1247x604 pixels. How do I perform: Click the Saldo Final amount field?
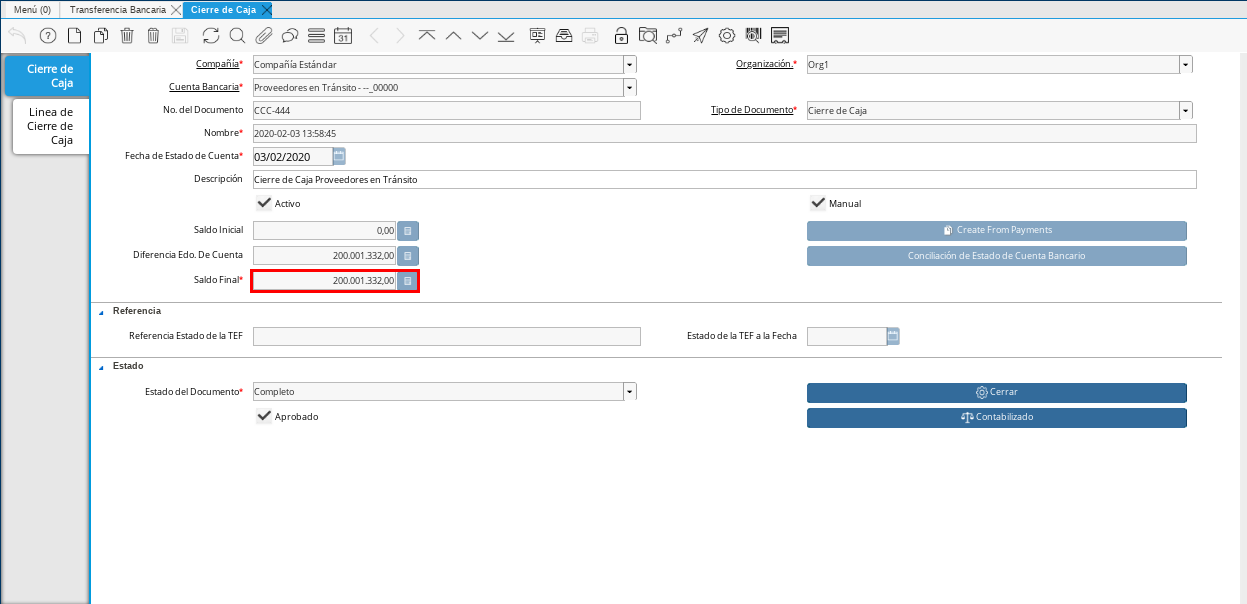coord(325,282)
